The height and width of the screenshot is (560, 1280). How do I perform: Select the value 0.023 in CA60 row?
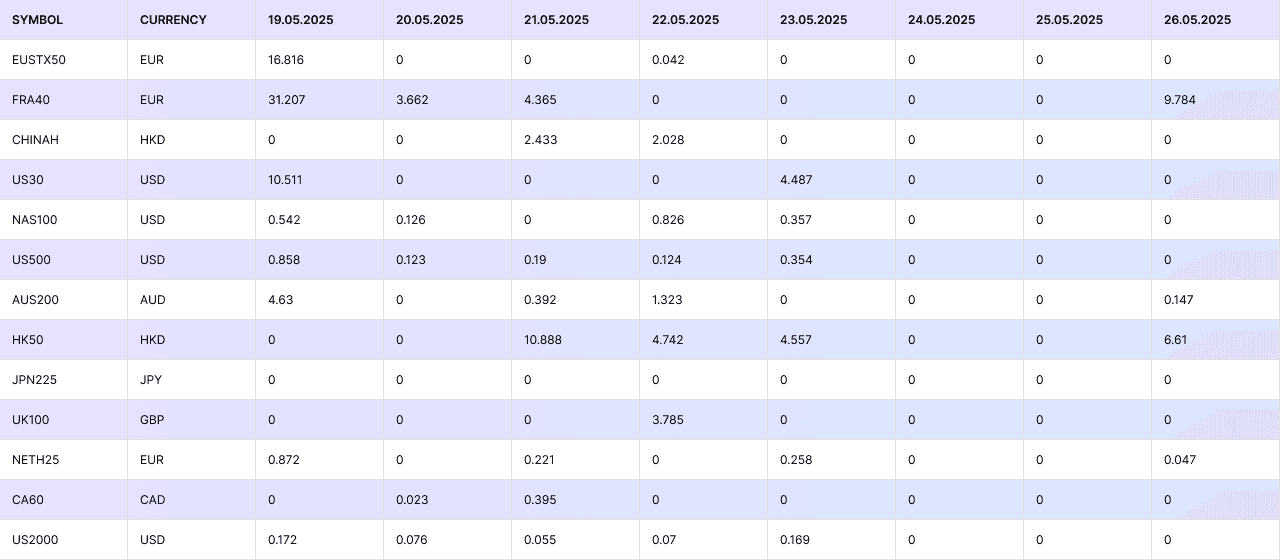[412, 500]
